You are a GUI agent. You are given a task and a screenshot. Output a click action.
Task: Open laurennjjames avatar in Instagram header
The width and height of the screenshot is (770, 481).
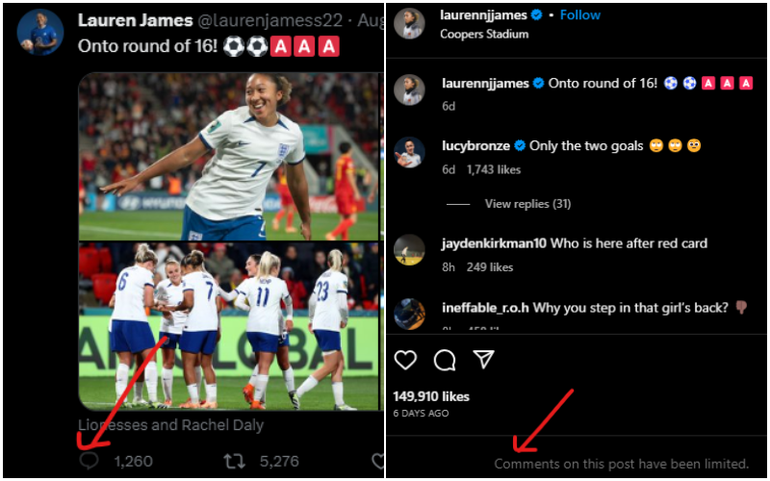point(410,24)
